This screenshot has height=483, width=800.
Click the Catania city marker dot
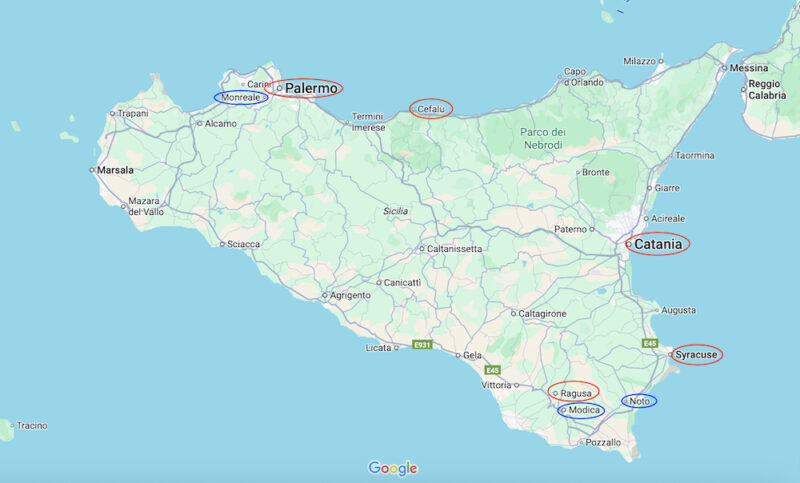[628, 243]
